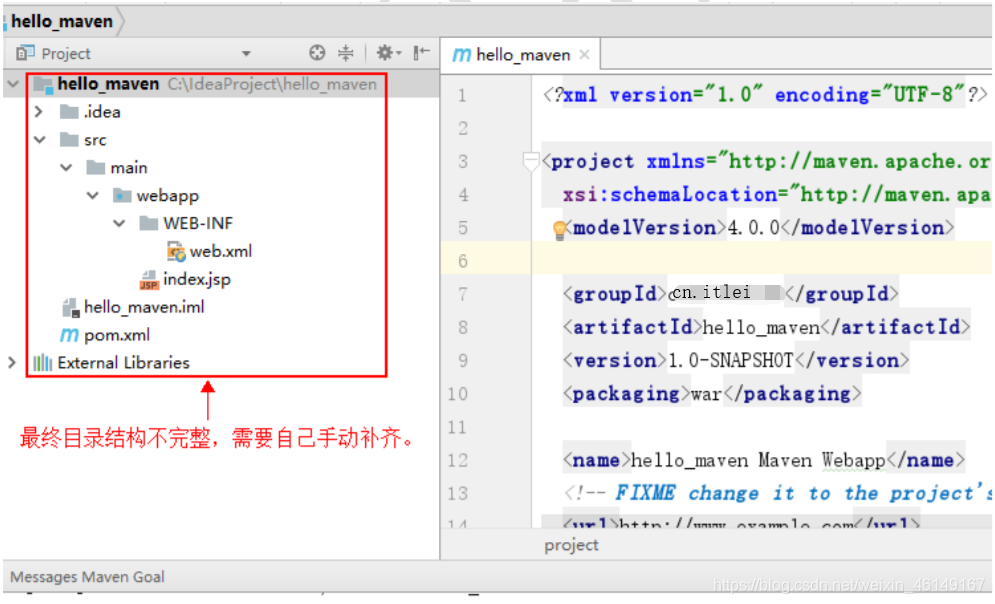Select the WEB-INF folder

pyautogui.click(x=198, y=223)
